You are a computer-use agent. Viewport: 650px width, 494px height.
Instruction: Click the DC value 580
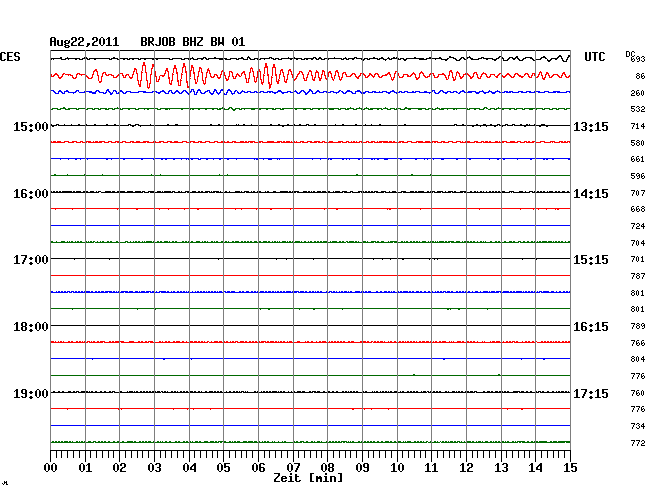(638, 143)
